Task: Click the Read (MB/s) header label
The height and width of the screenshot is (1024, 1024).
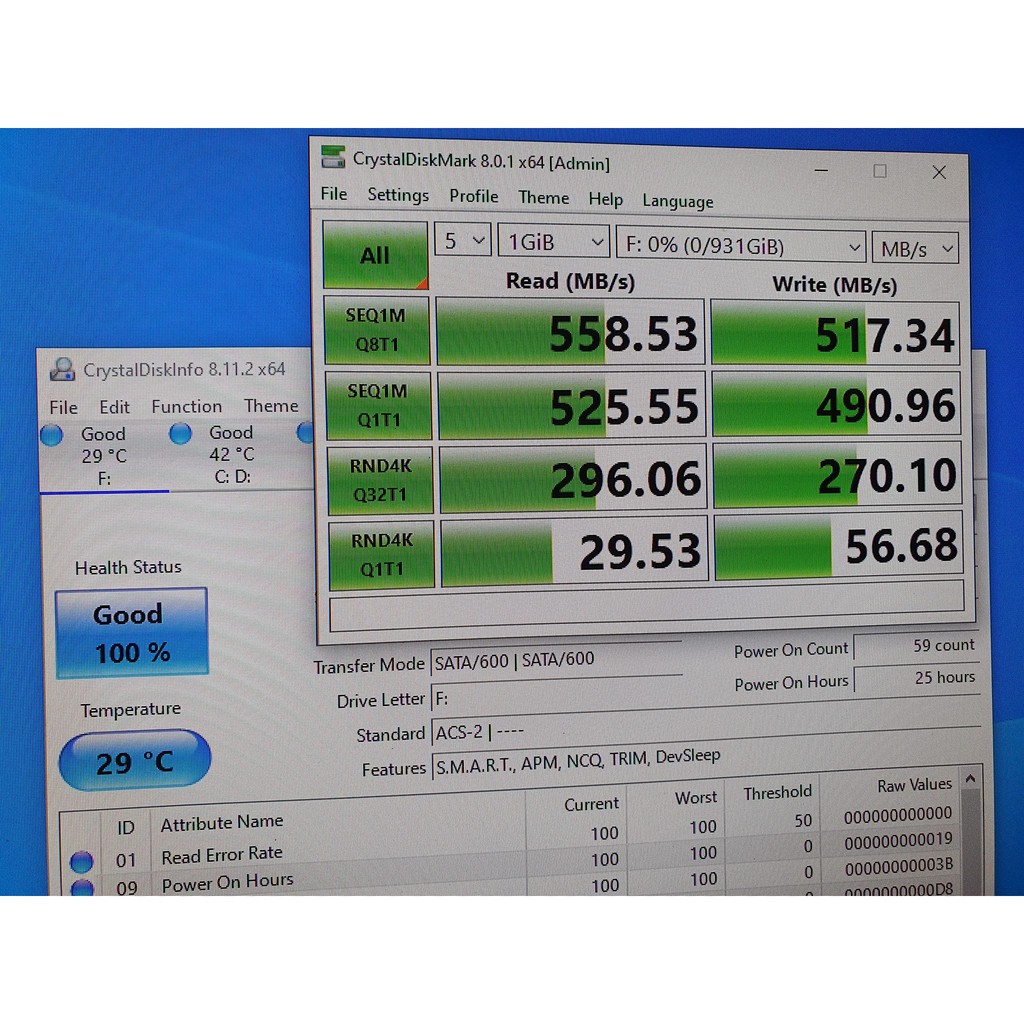Action: pos(570,281)
